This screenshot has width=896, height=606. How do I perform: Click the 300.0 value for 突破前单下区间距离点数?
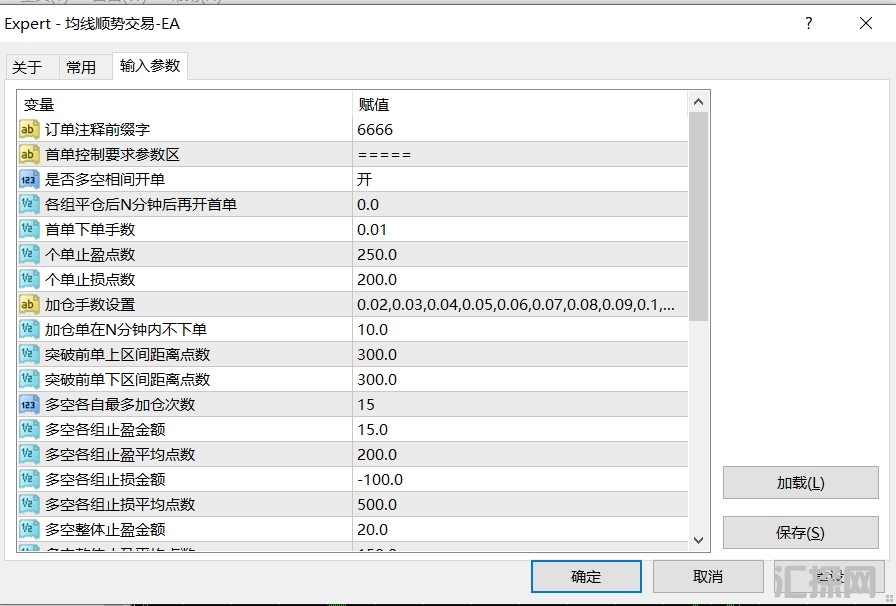[x=377, y=380]
